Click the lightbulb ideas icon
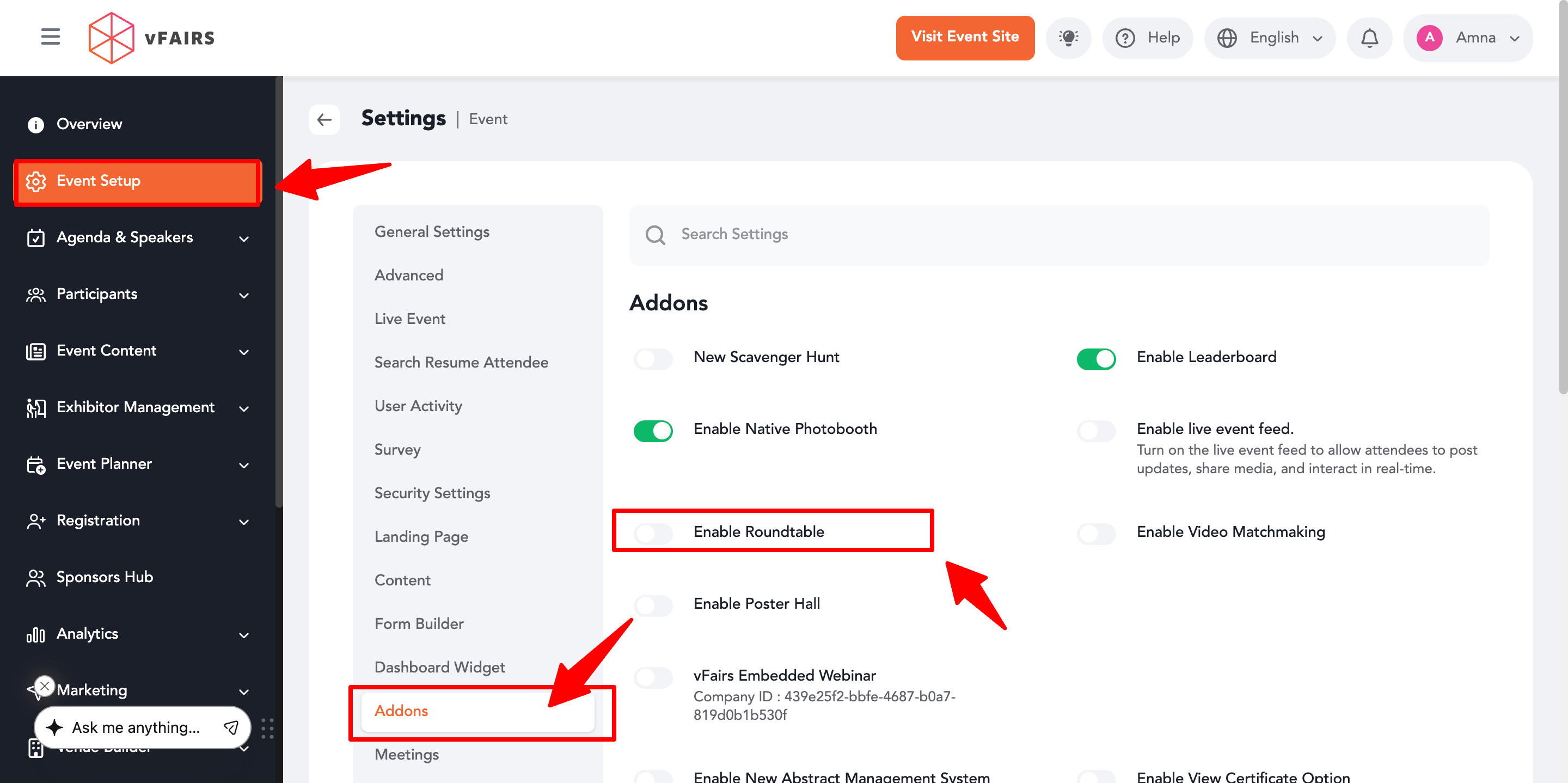 1068,38
